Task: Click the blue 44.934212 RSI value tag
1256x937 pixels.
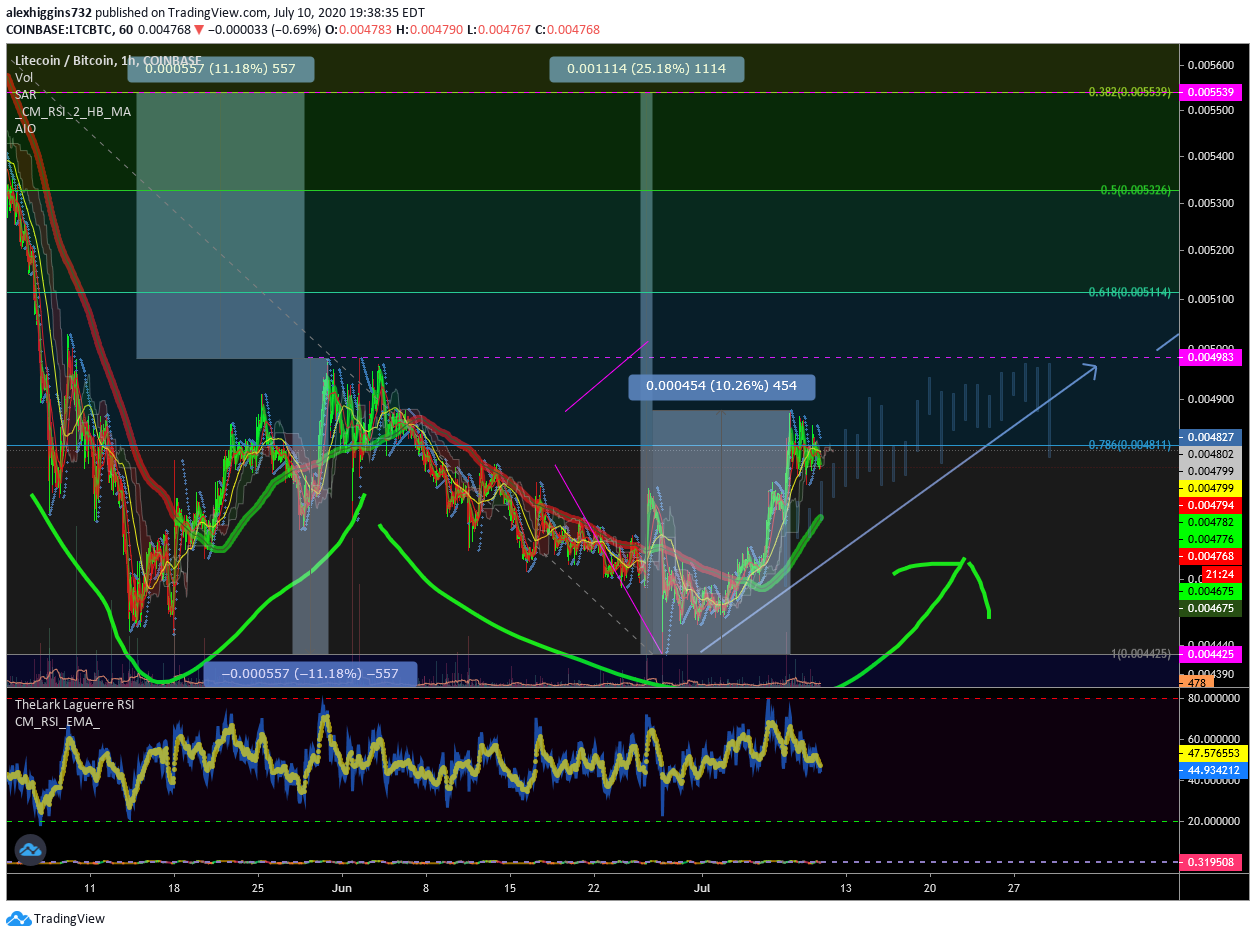Action: click(x=1213, y=770)
